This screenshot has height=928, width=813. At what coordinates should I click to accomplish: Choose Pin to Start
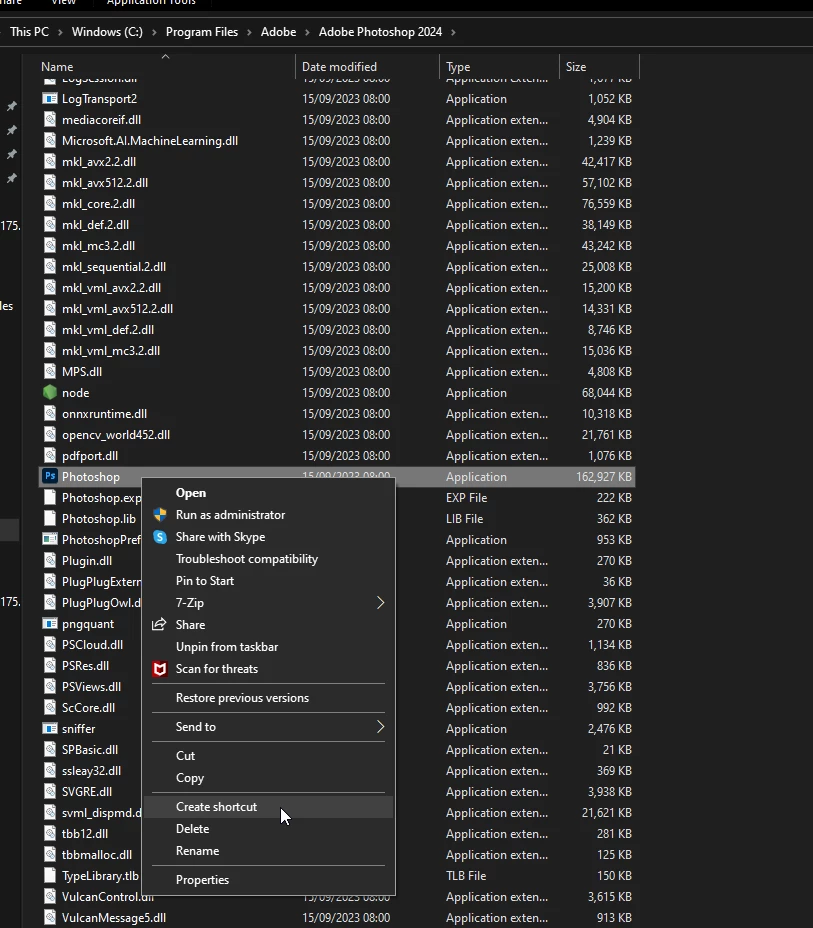click(x=205, y=581)
